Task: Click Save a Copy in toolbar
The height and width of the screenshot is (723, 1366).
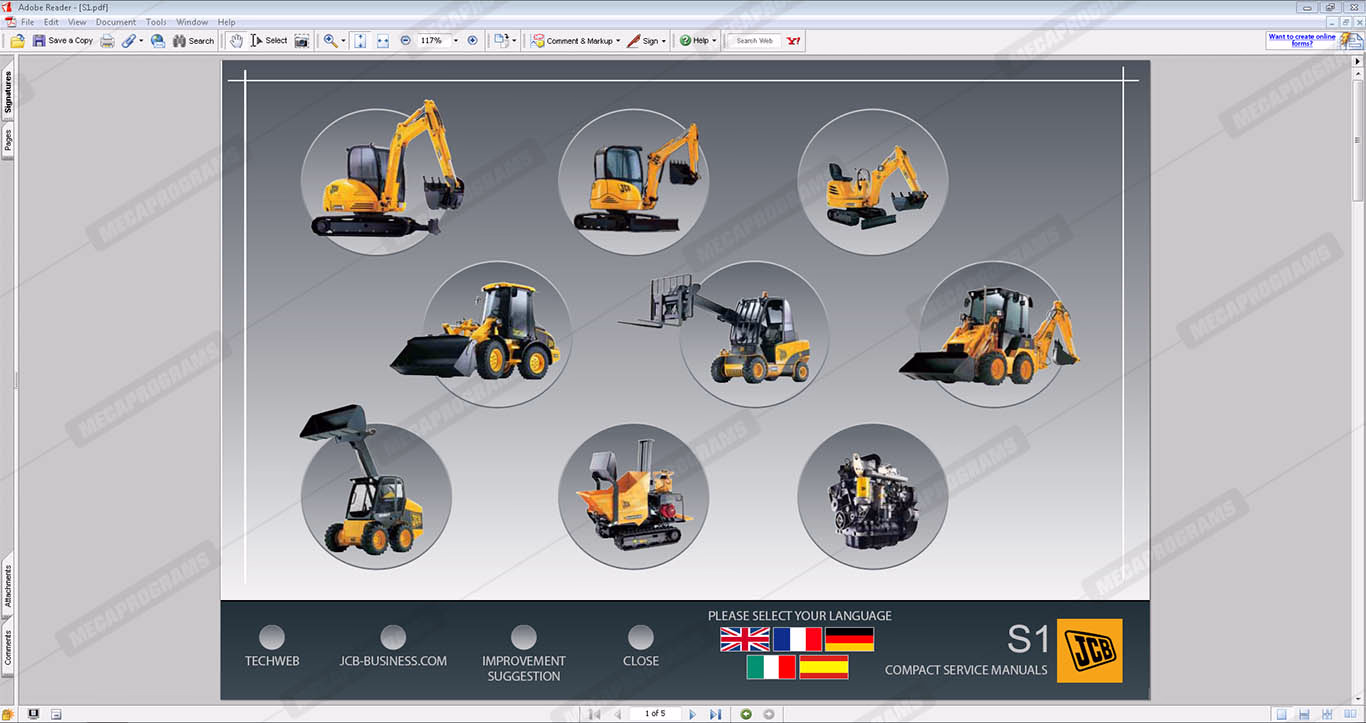Action: click(63, 41)
